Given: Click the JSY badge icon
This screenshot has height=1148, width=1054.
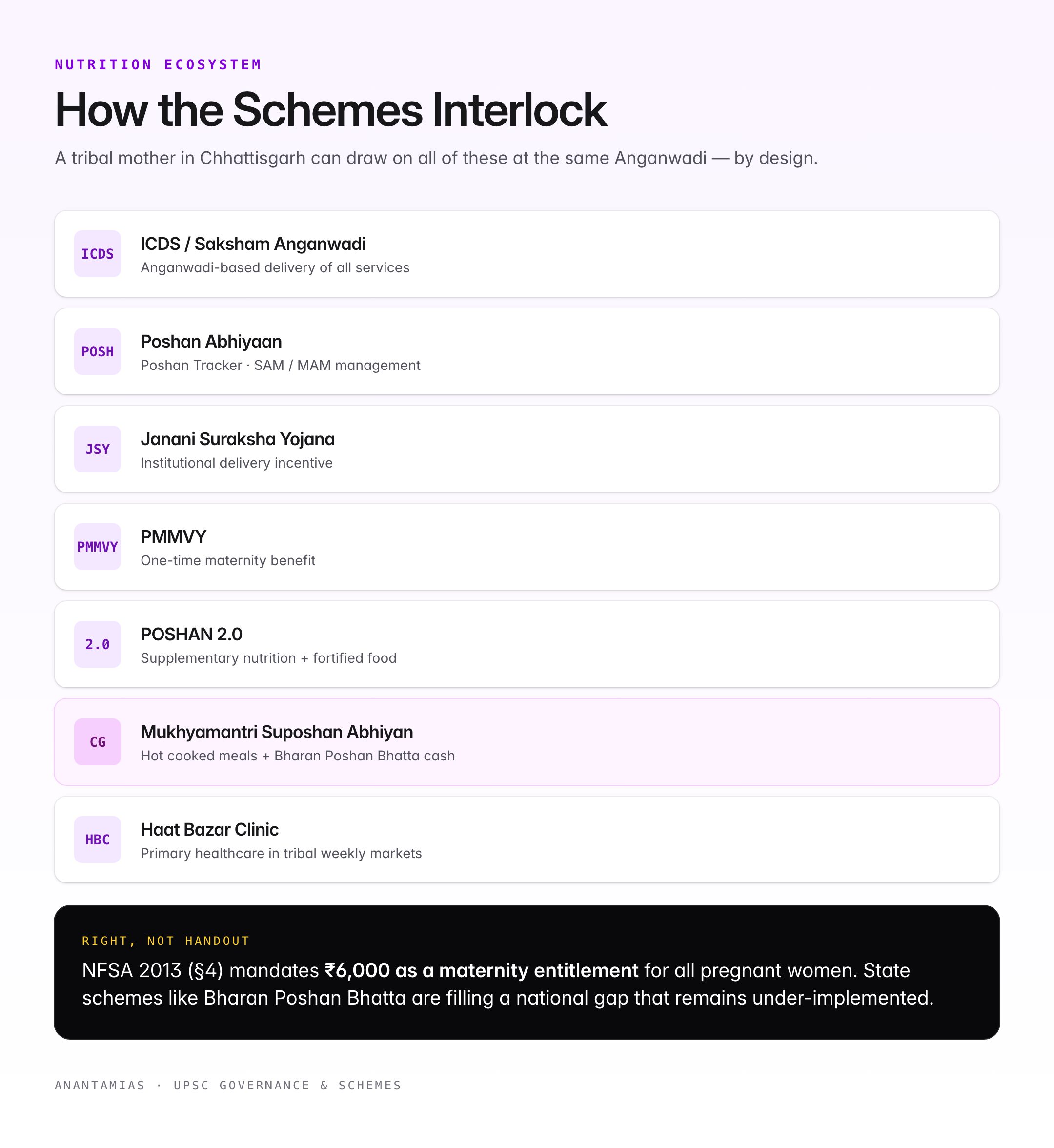Looking at the screenshot, I should pyautogui.click(x=98, y=449).
